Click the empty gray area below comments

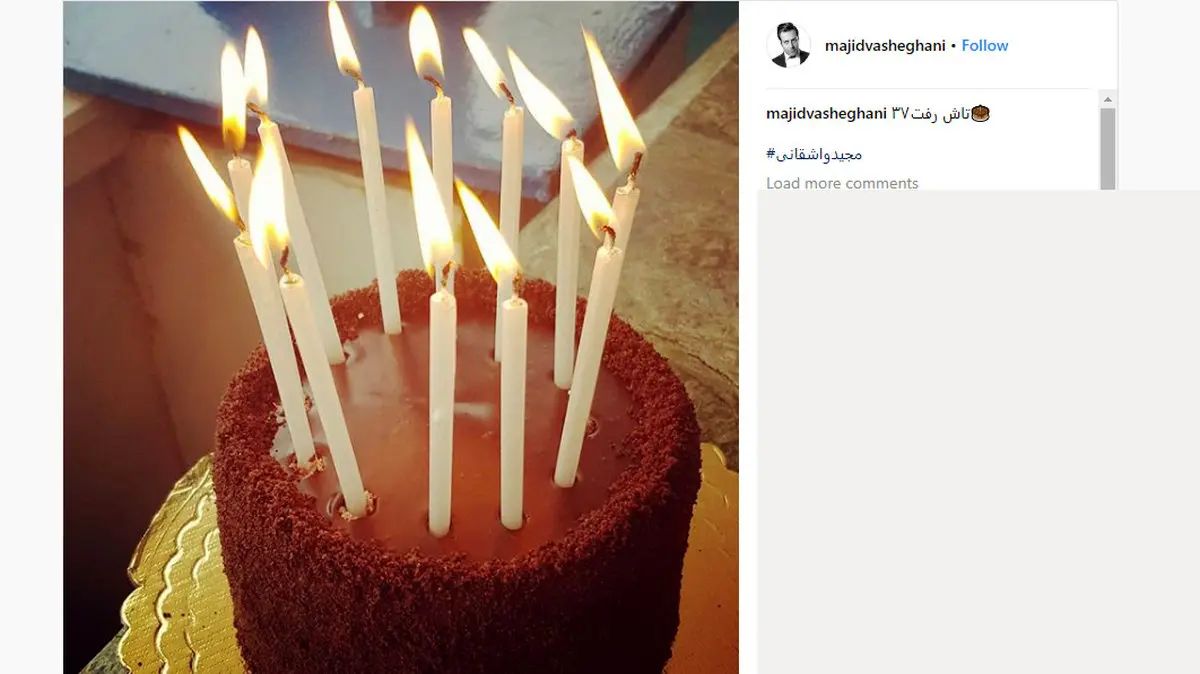(978, 431)
